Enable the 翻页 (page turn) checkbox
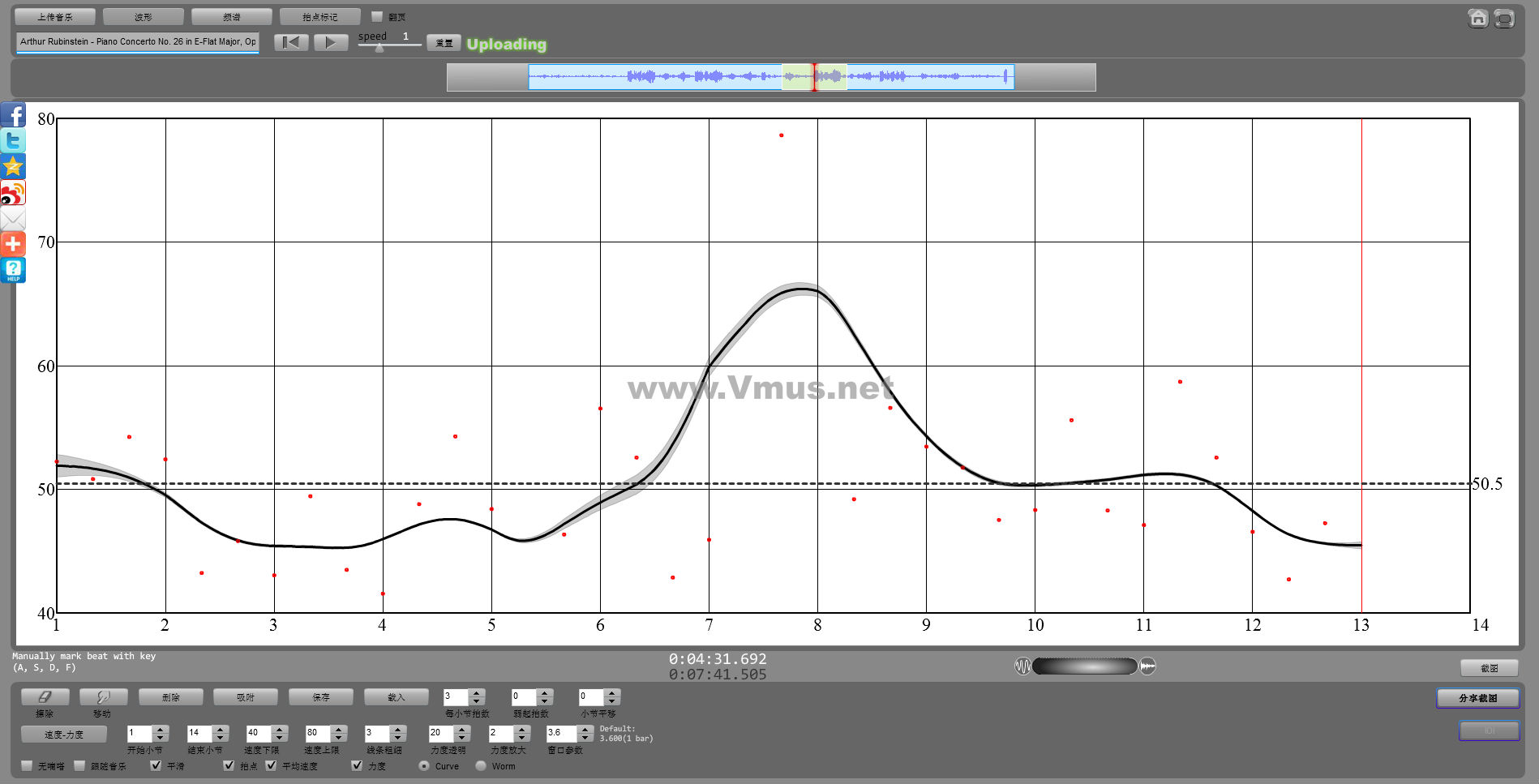 coord(377,16)
